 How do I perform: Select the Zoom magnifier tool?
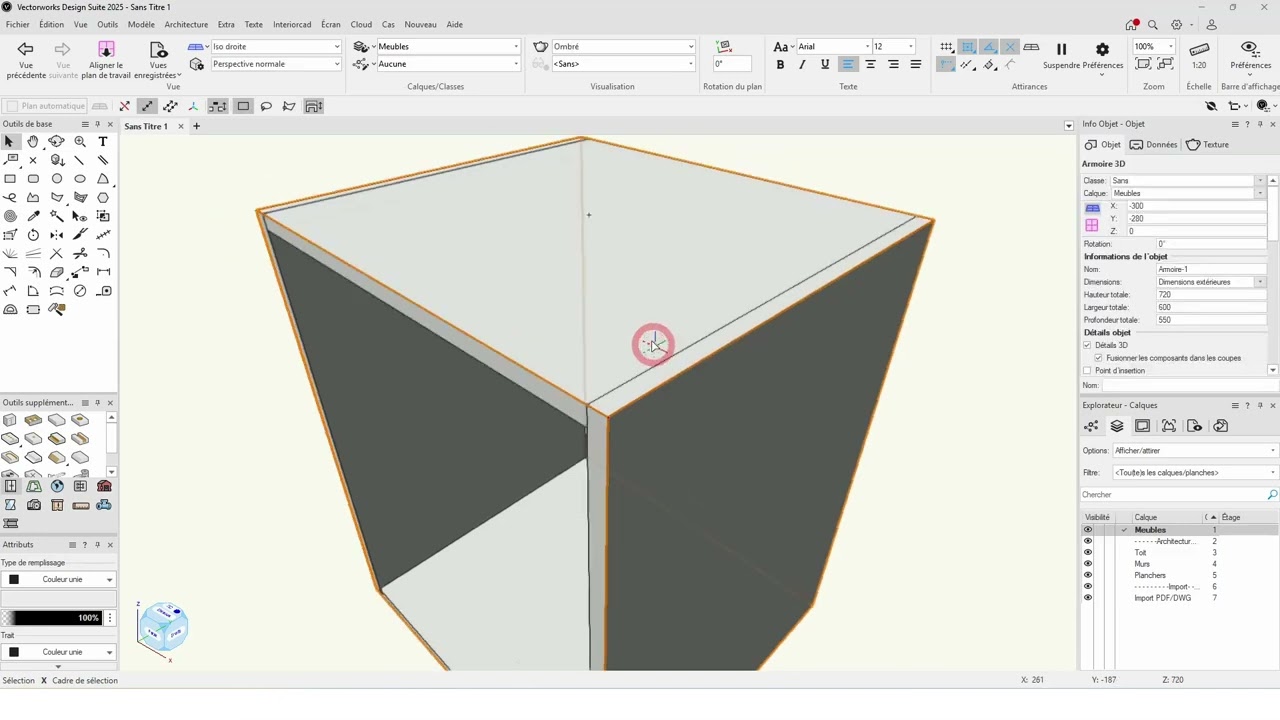coord(80,142)
